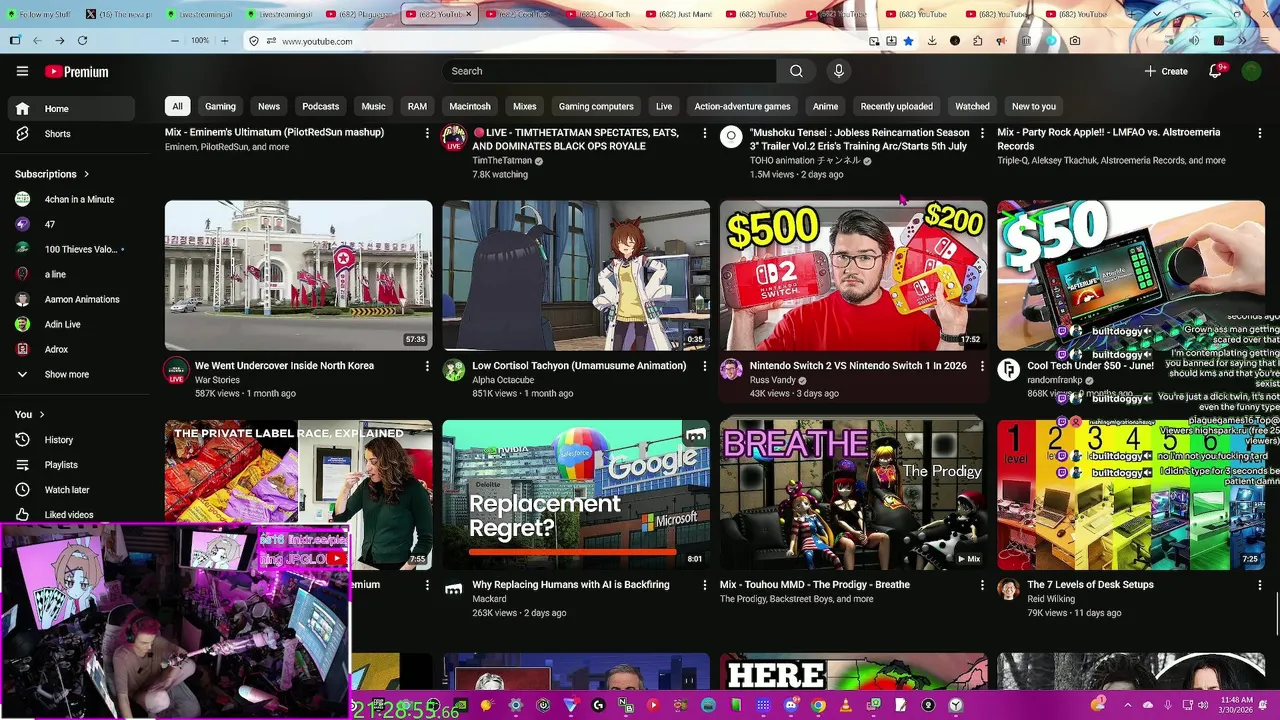Click the YouTube Premium logo
1280x720 pixels.
[76, 72]
